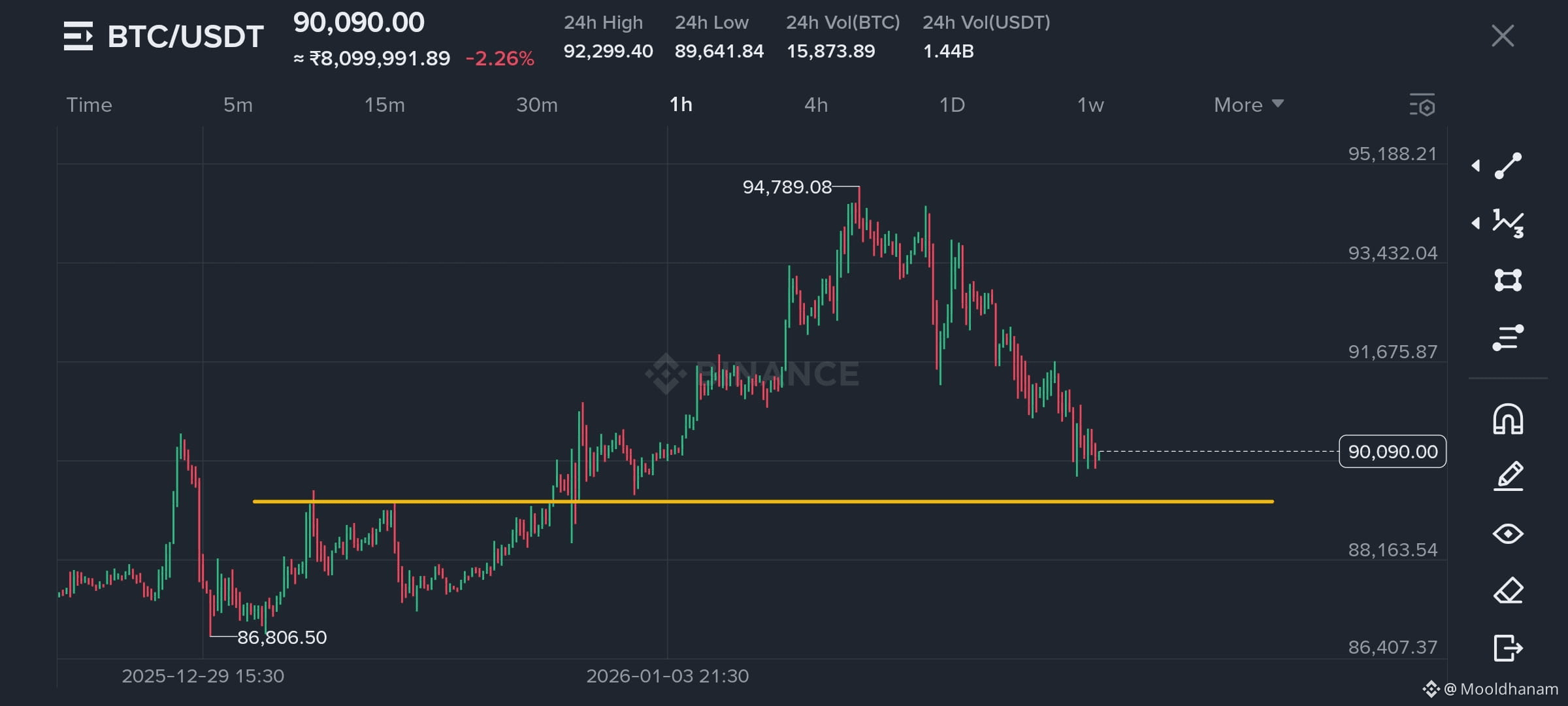
Task: Hide all drawings with eye icon
Action: pos(1508,534)
